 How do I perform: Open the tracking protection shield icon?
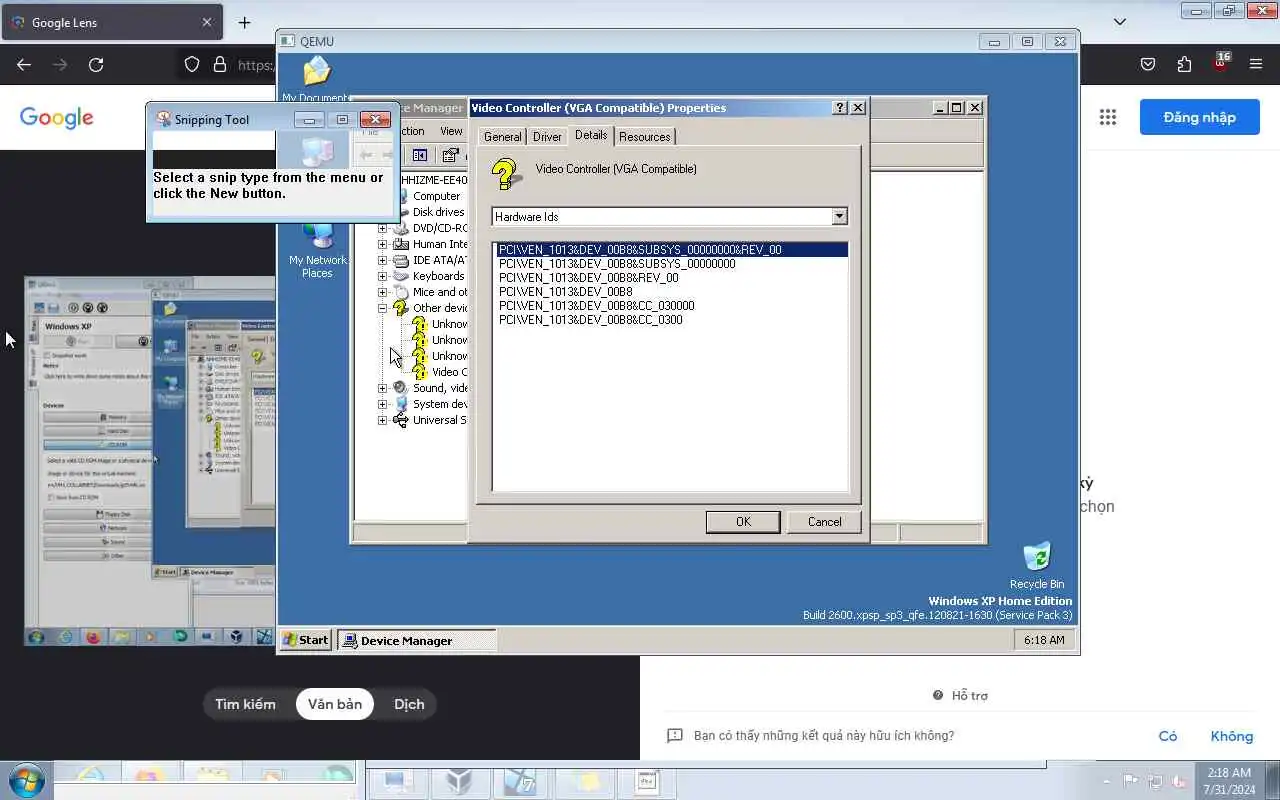pos(192,65)
